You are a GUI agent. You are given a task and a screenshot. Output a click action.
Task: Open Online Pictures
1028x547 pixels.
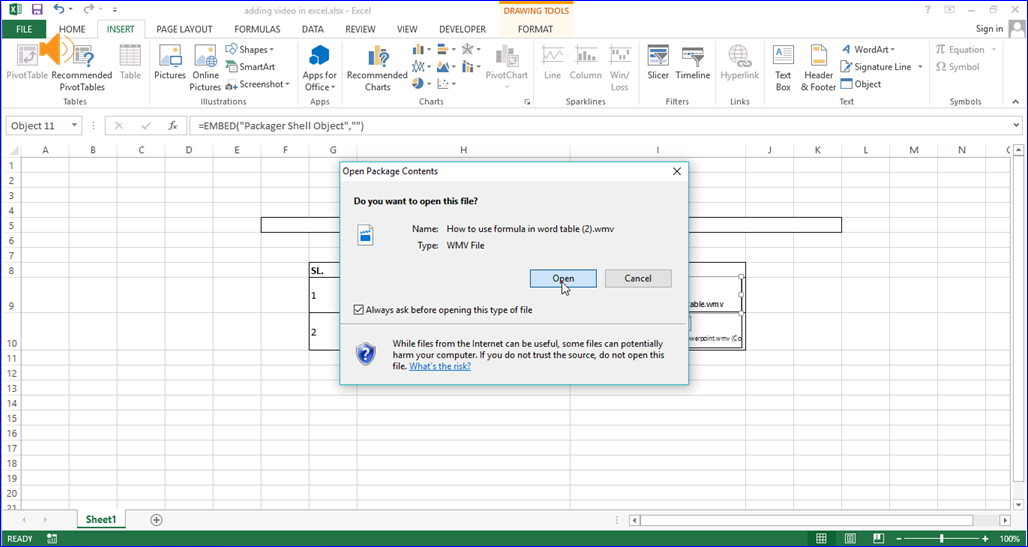coord(205,68)
